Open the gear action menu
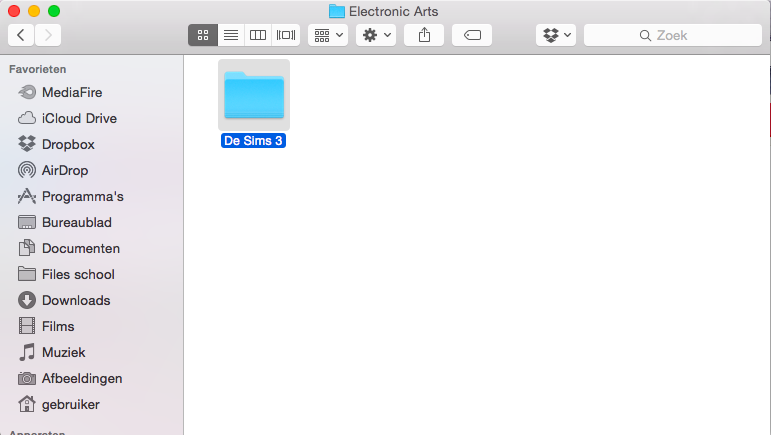The height and width of the screenshot is (435, 771). pos(376,35)
